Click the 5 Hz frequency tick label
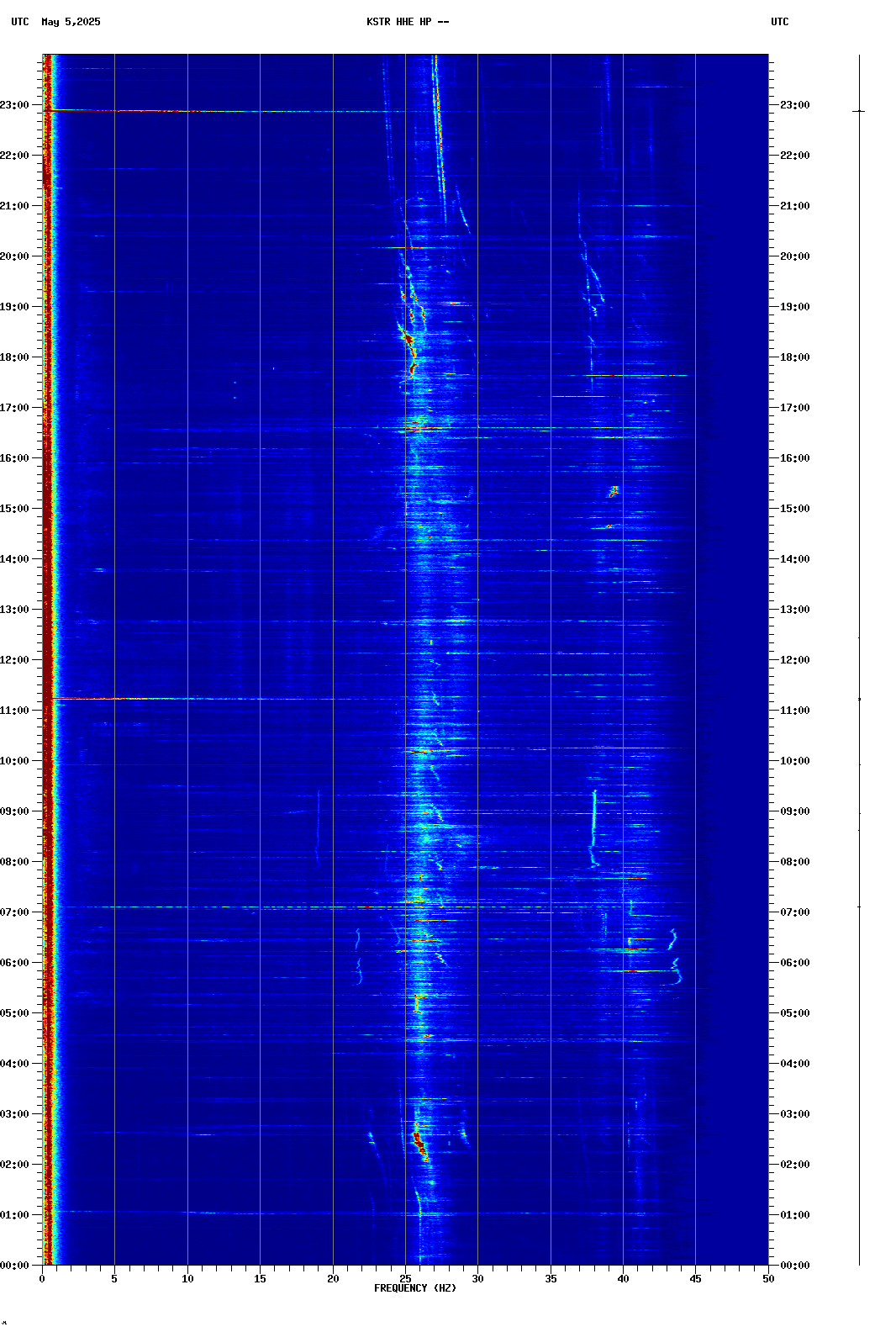896x1332 pixels. (114, 1279)
